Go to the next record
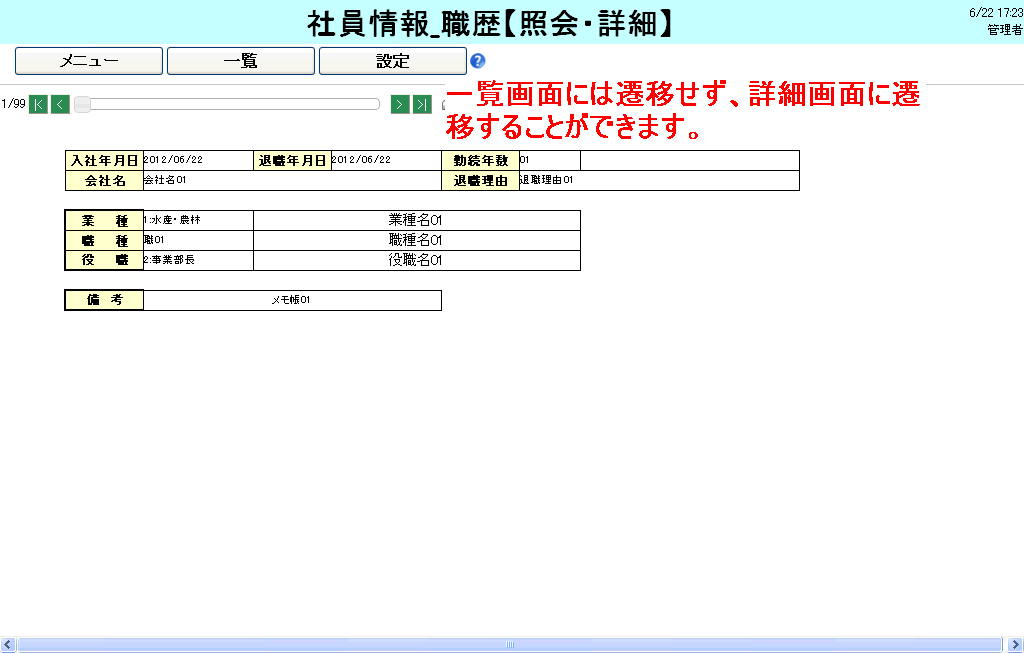This screenshot has height=653, width=1024. pos(400,104)
